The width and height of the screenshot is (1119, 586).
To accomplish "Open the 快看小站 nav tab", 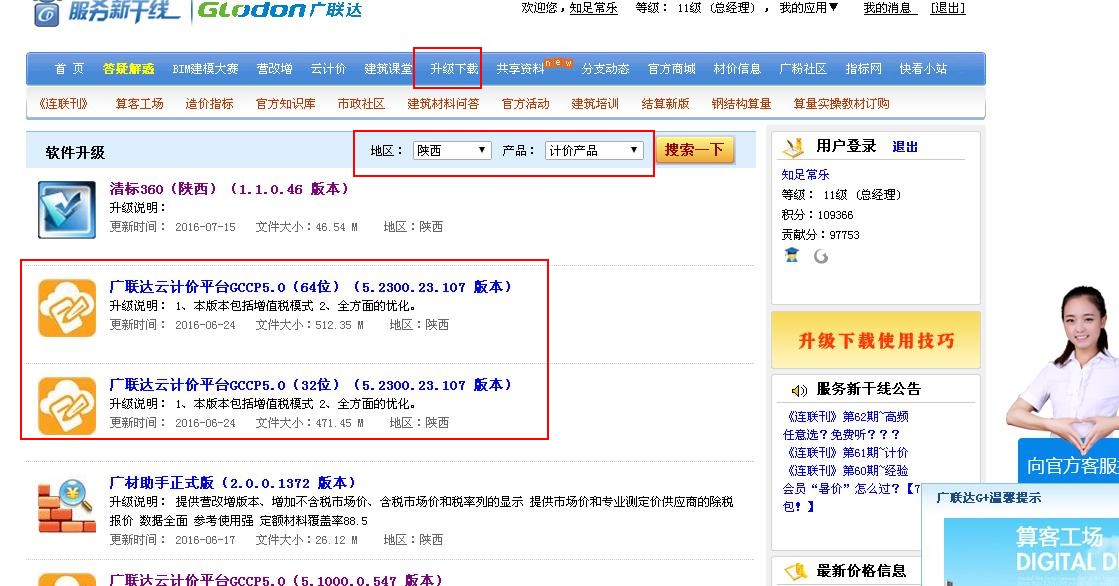I will pyautogui.click(x=923, y=69).
